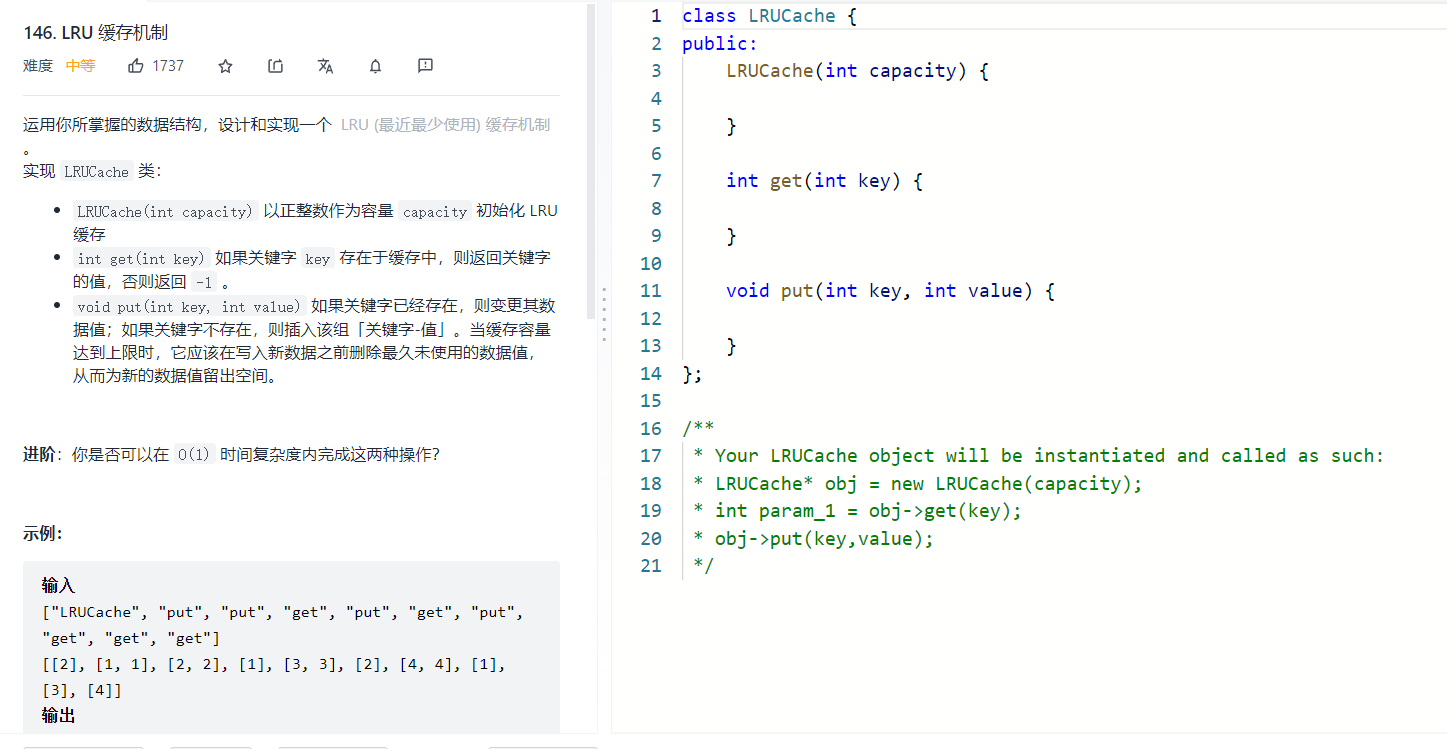The image size is (1447, 749).
Task: Click line number 10 in the gutter
Action: pos(651,264)
